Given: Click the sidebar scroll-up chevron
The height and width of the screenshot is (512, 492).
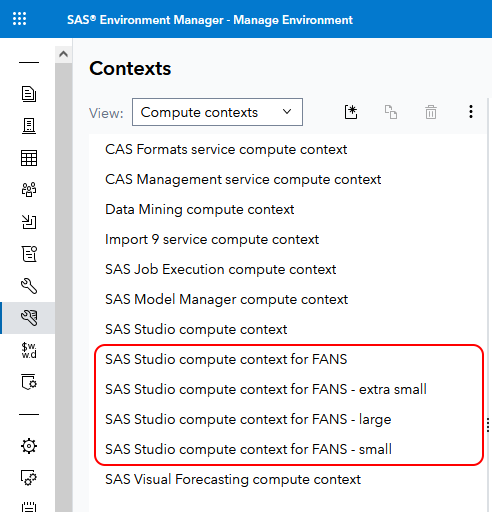Looking at the screenshot, I should [x=63, y=54].
